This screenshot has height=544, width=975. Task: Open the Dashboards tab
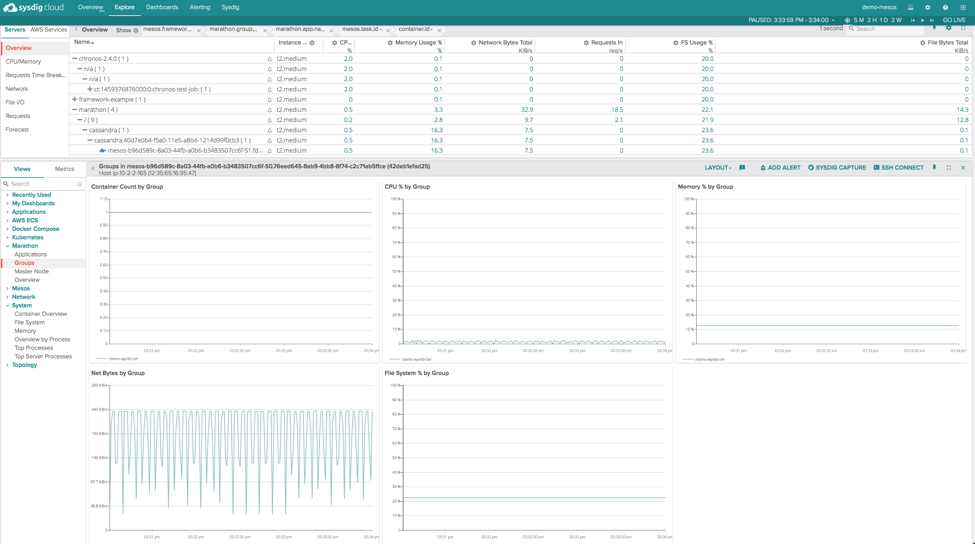point(162,7)
